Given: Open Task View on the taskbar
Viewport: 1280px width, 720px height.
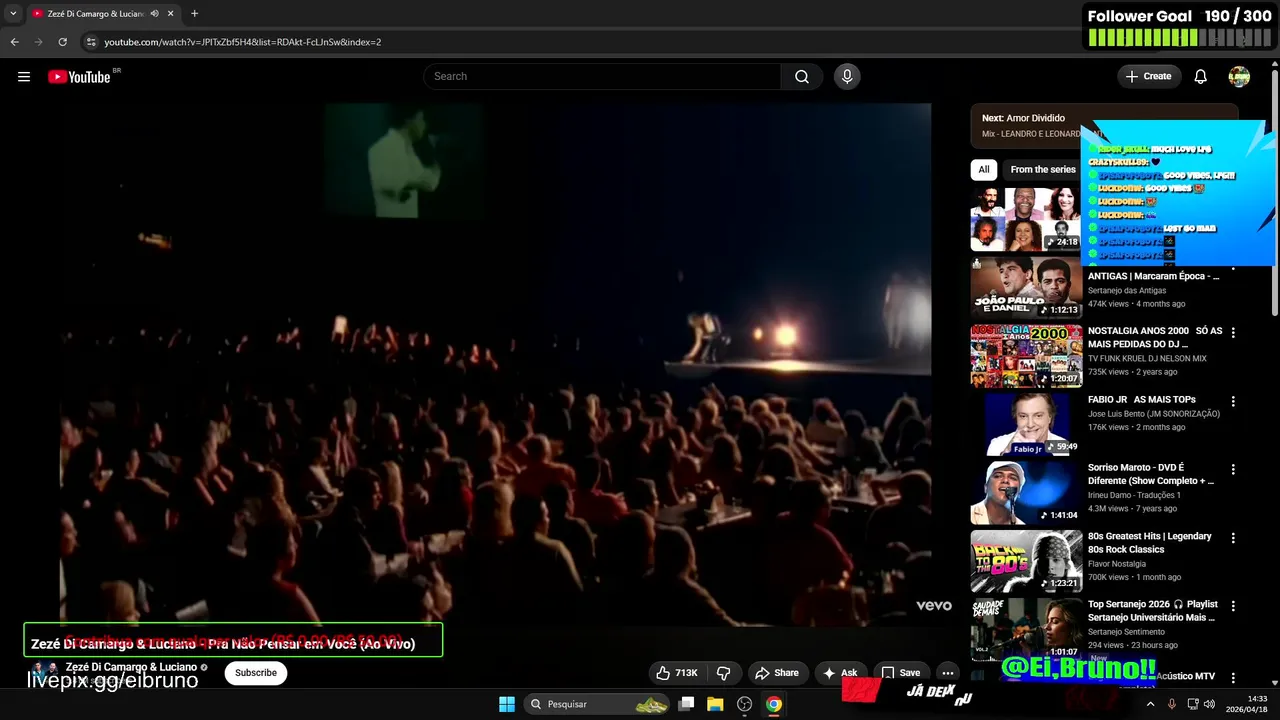Looking at the screenshot, I should (x=686, y=704).
